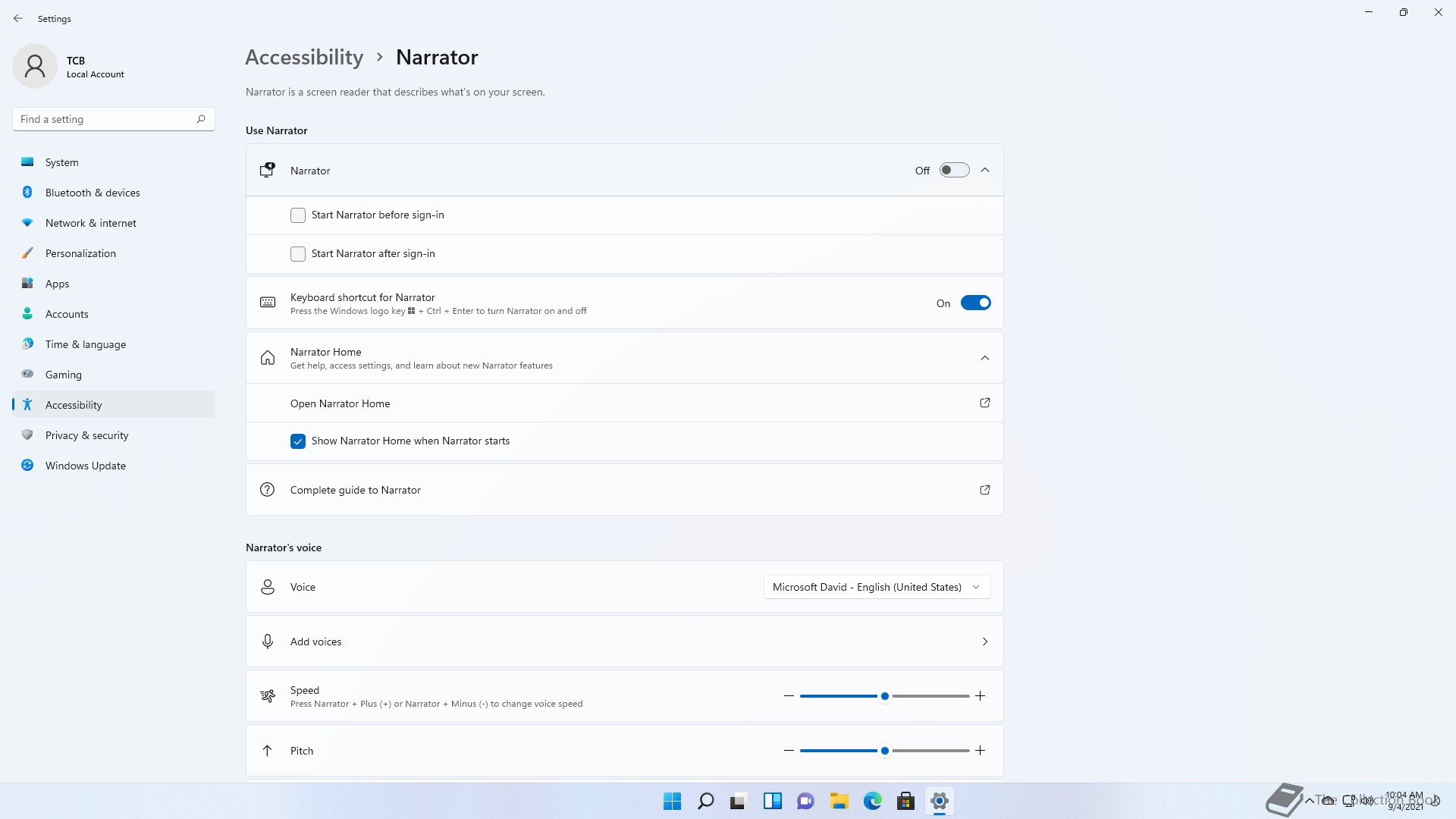1456x819 pixels.
Task: Click the external link icon for Complete guide to Narrator
Action: pyautogui.click(x=985, y=490)
